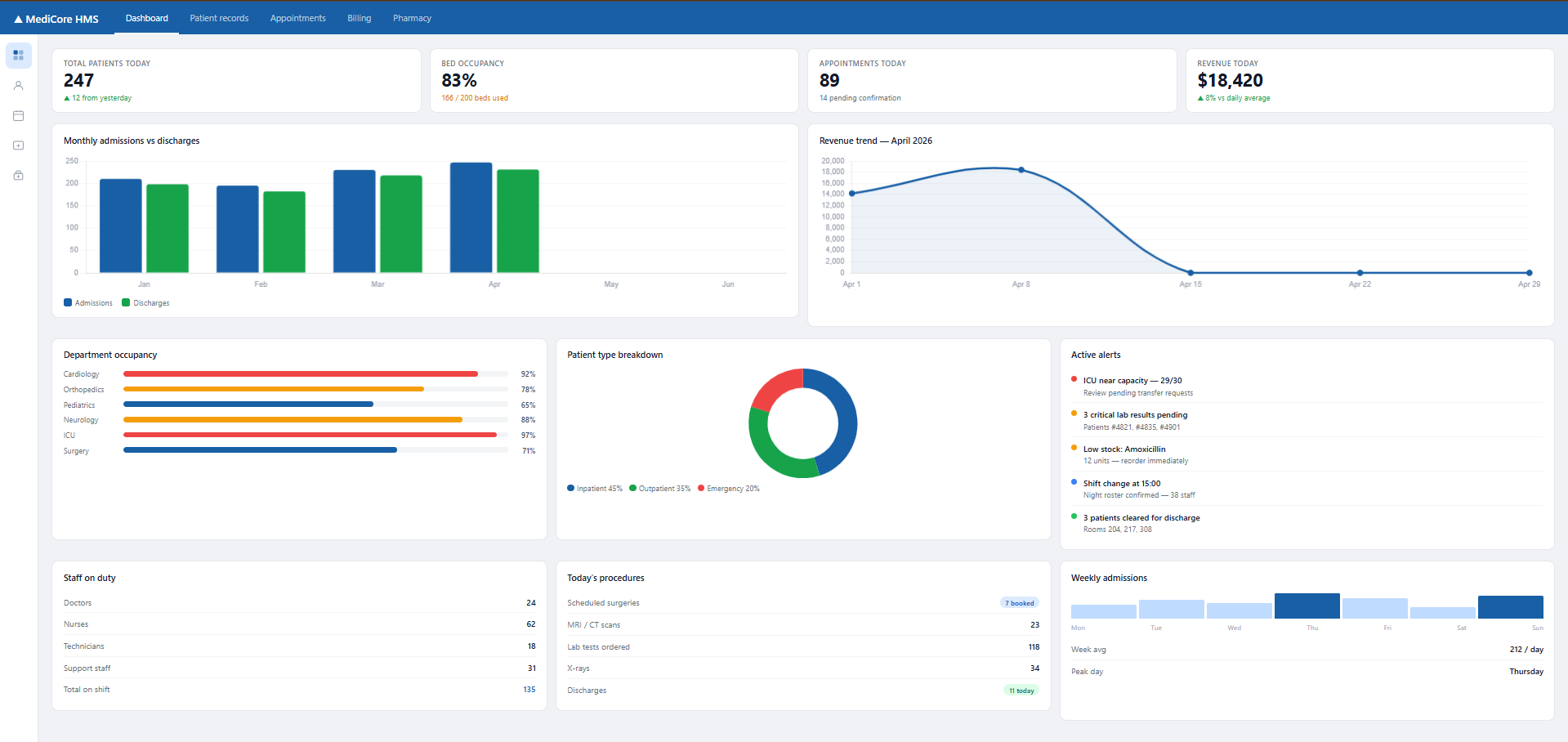Toggle the Emergency 20% legend item
Screen dimensions: 1568x742
pyautogui.click(x=729, y=489)
